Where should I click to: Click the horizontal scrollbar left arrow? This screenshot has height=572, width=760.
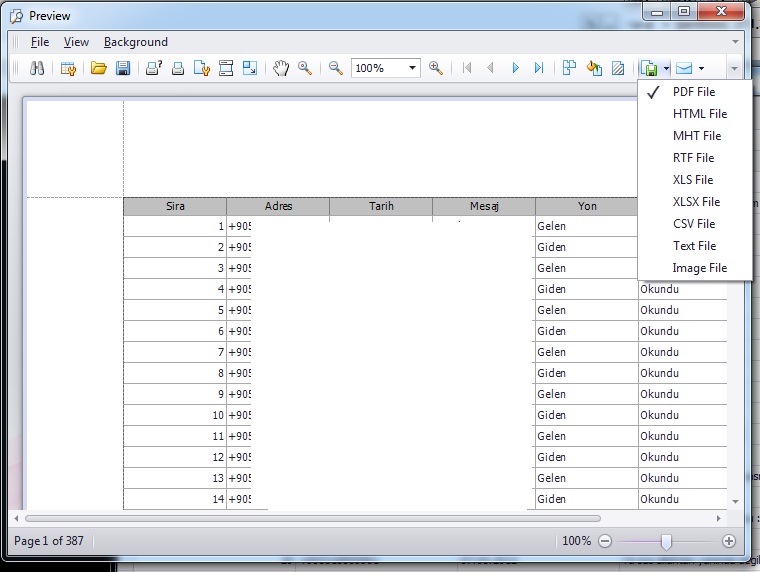tap(16, 518)
